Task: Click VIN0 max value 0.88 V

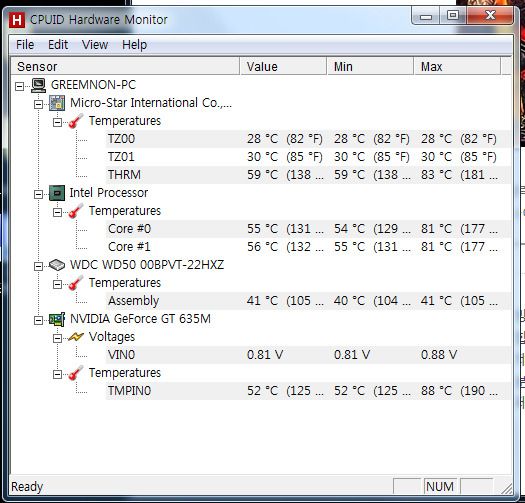Action: 439,355
